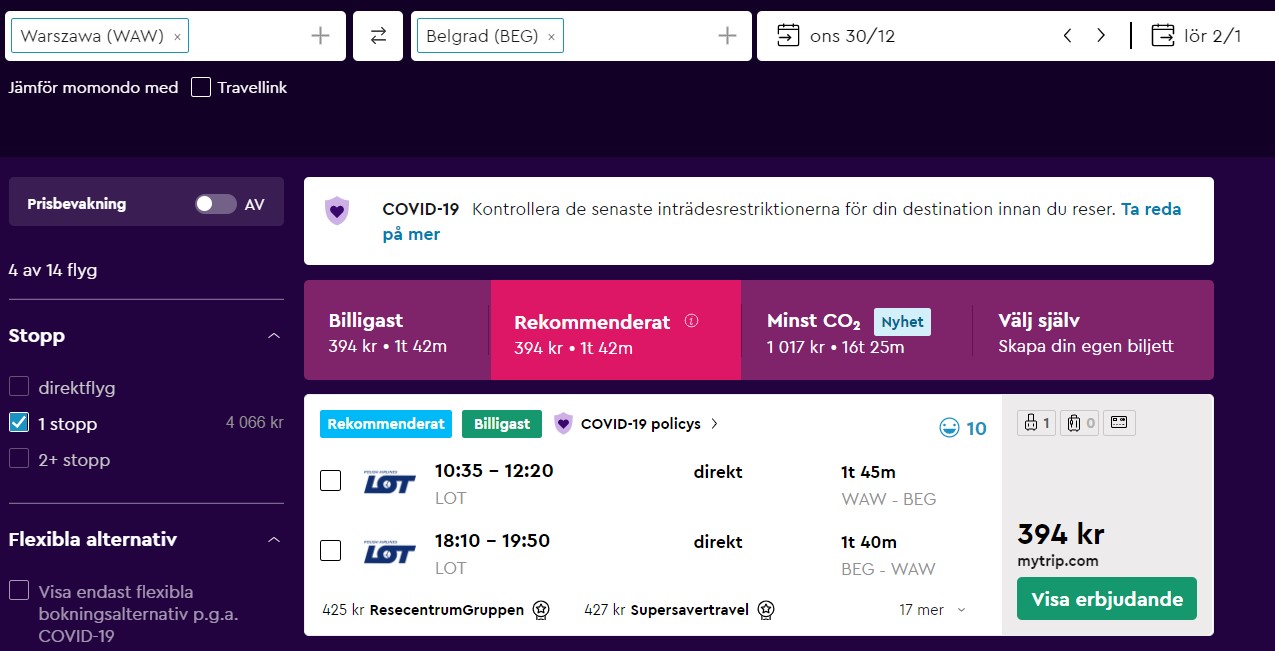Open the 427 kr Supersavertravel offer
1275x651 pixels.
(x=667, y=609)
